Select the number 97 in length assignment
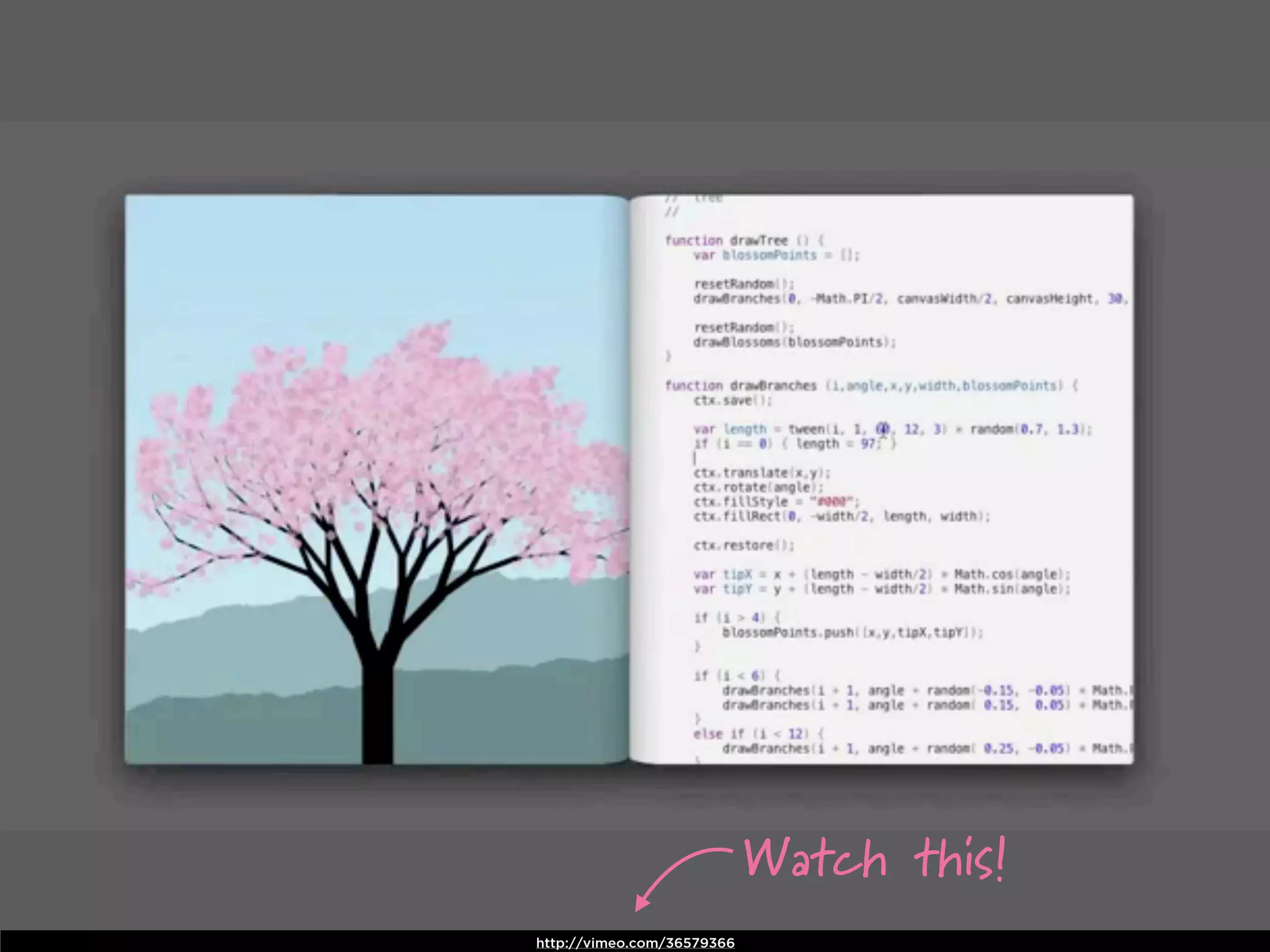1270x952 pixels. tap(868, 444)
